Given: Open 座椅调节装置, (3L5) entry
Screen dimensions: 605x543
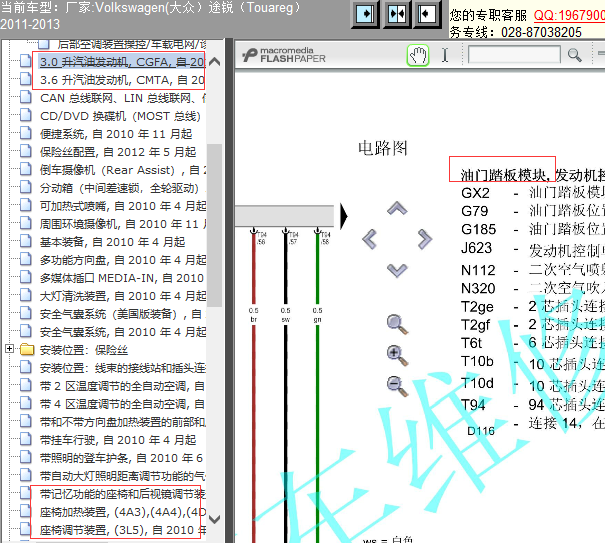Looking at the screenshot, I should tap(123, 530).
